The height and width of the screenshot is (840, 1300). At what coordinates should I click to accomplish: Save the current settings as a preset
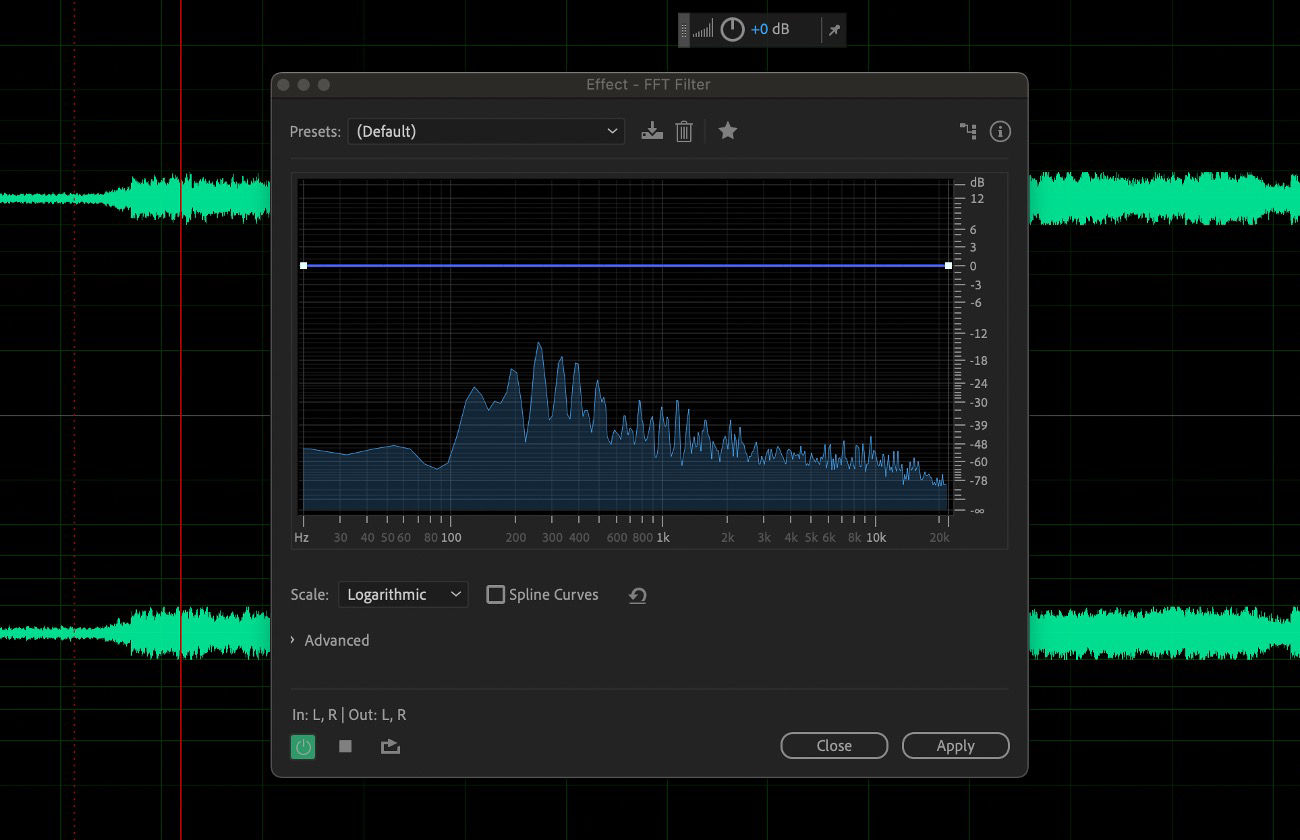651,130
